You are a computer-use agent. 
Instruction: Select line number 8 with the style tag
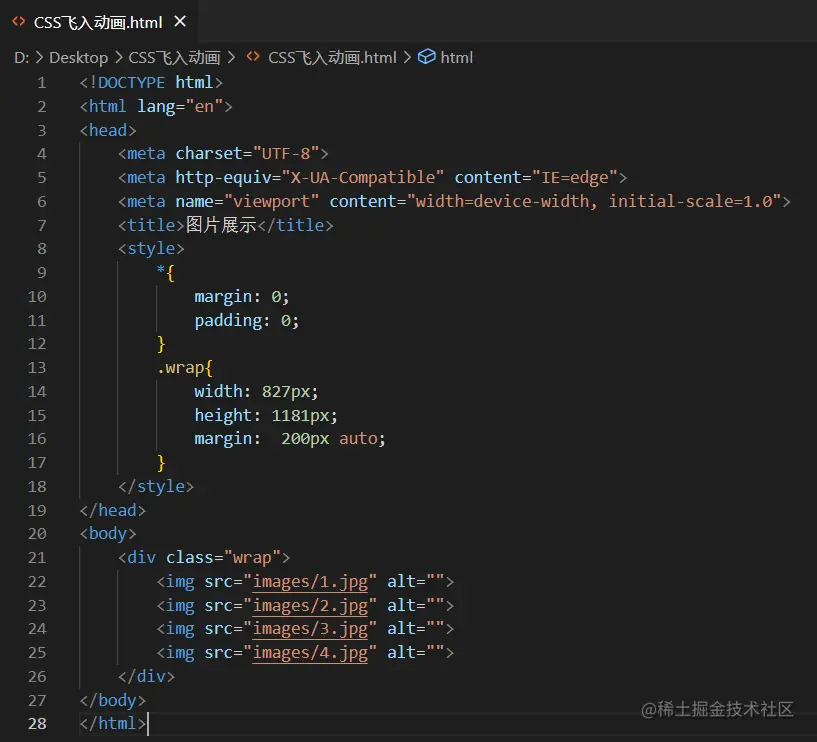click(x=41, y=248)
